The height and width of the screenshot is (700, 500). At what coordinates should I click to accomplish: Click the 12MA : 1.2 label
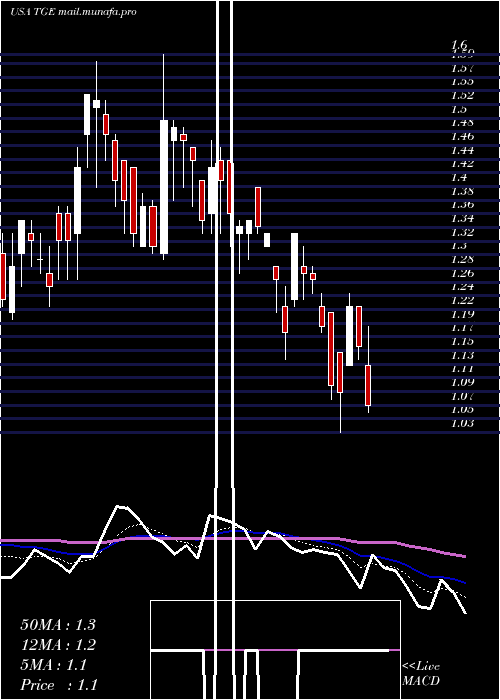(58, 645)
